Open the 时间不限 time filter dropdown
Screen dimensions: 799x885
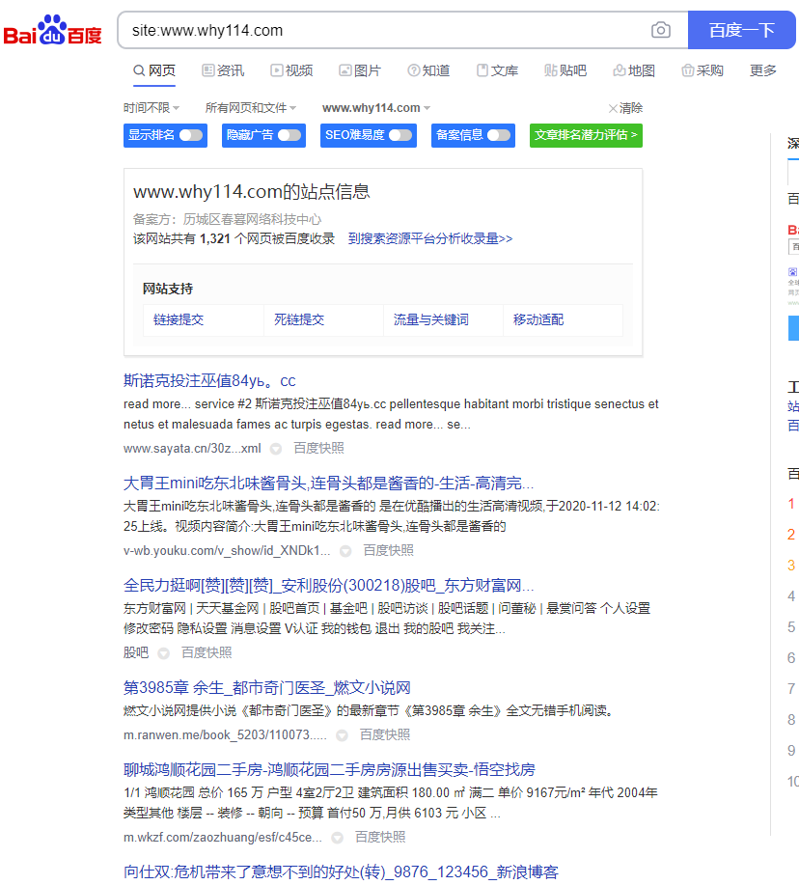click(x=152, y=108)
